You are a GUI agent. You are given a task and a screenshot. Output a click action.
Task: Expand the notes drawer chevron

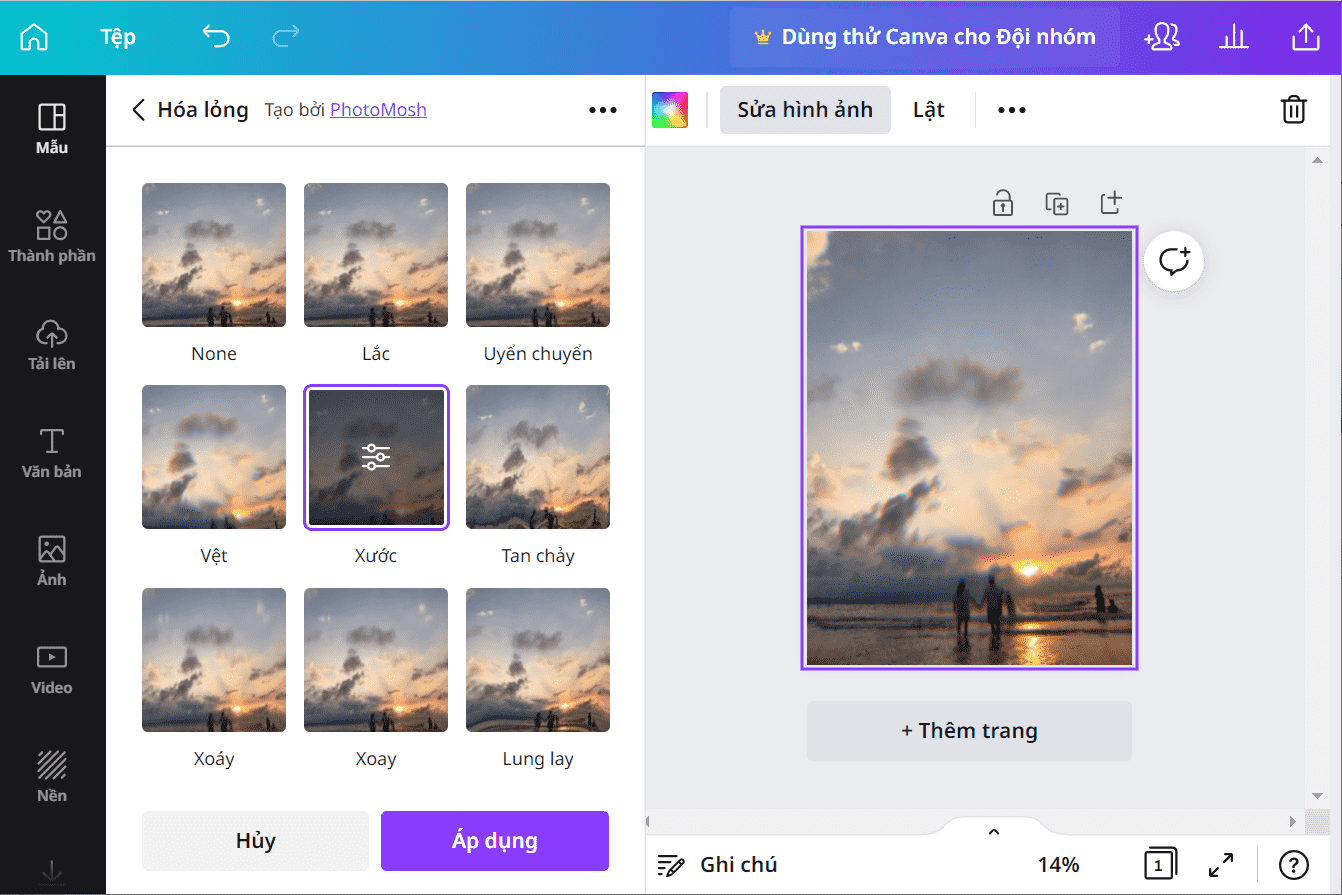pos(994,832)
